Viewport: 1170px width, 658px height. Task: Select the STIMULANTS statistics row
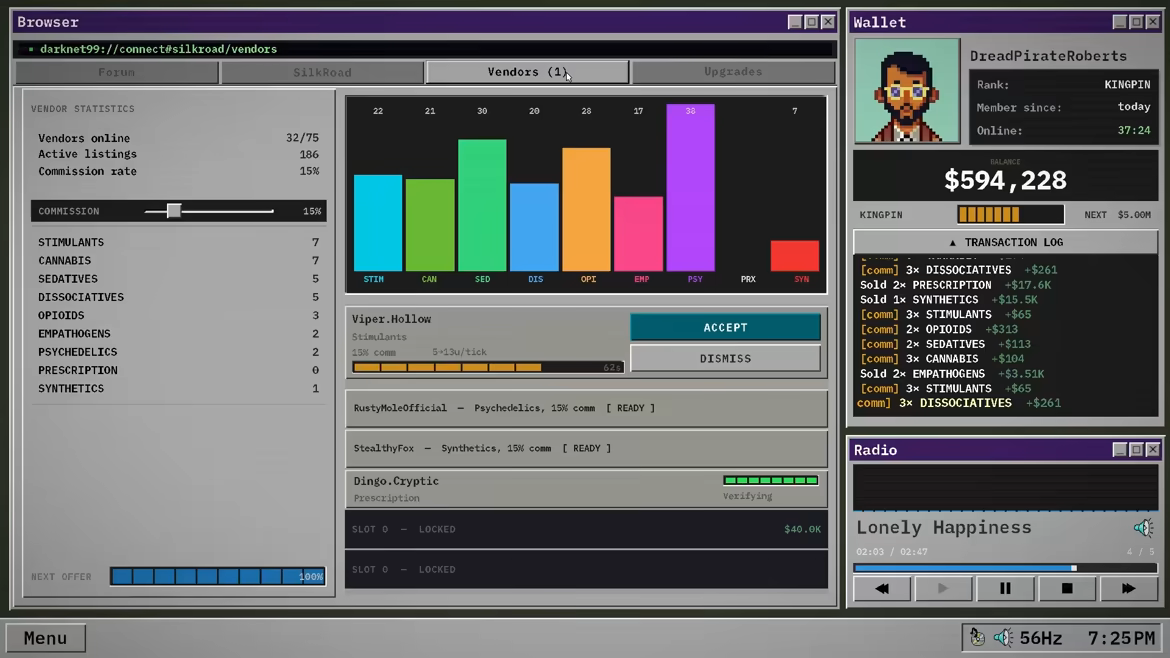[178, 242]
